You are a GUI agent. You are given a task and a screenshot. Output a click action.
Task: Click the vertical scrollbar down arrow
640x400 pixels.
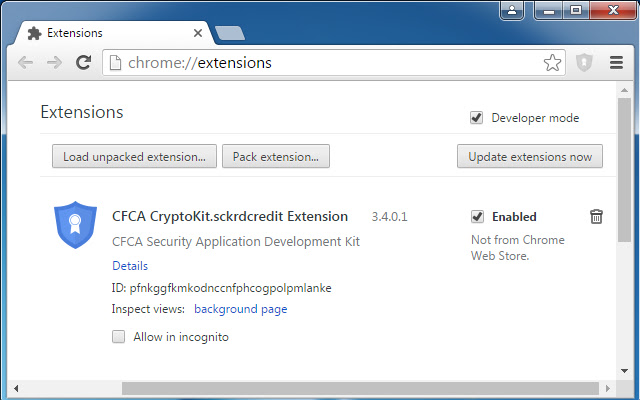(x=624, y=371)
